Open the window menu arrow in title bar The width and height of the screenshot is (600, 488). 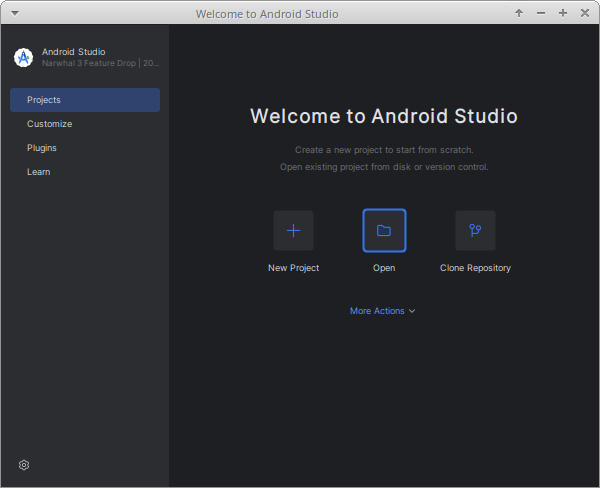(x=15, y=13)
